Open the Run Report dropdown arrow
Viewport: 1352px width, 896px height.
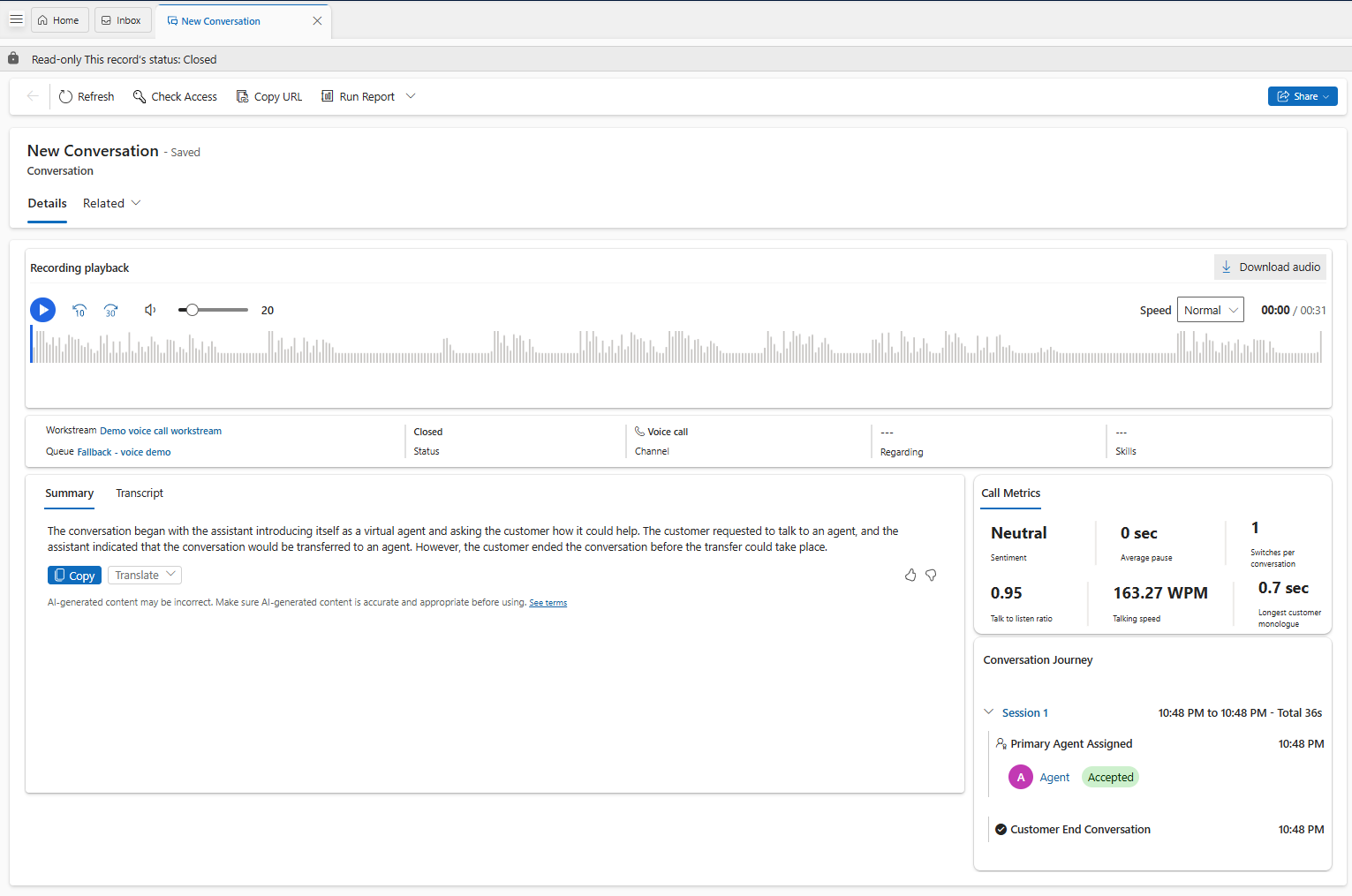411,96
